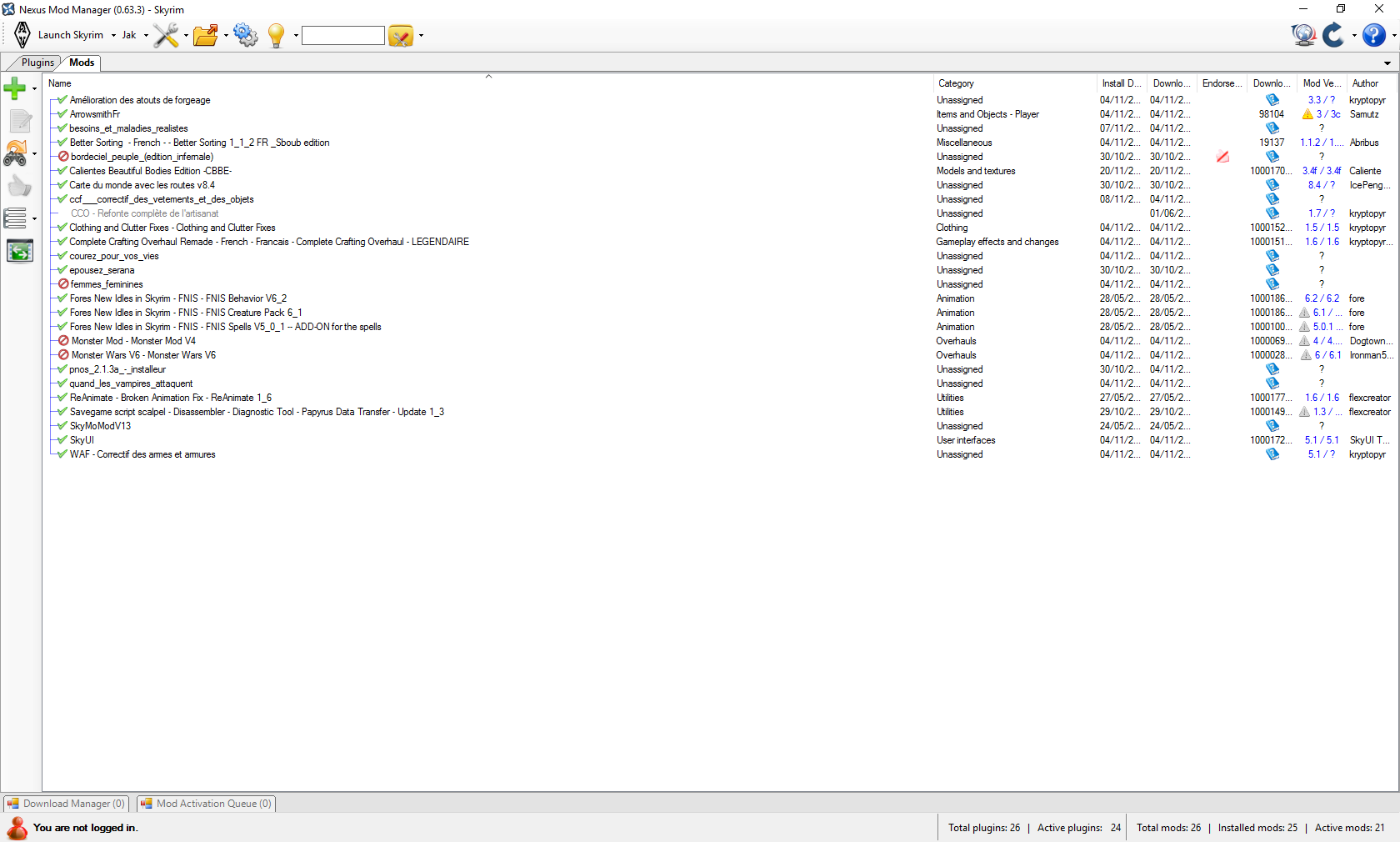Sort mods by the Category column header
Viewport: 1400px width, 842px height.
pos(956,83)
